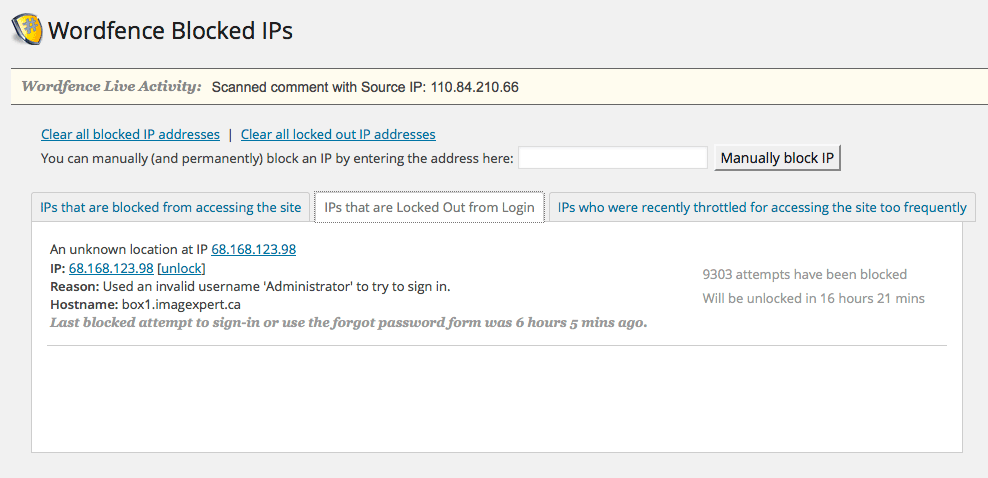Click the 'You can manually (and permanently) block' instruction text

click(x=277, y=158)
